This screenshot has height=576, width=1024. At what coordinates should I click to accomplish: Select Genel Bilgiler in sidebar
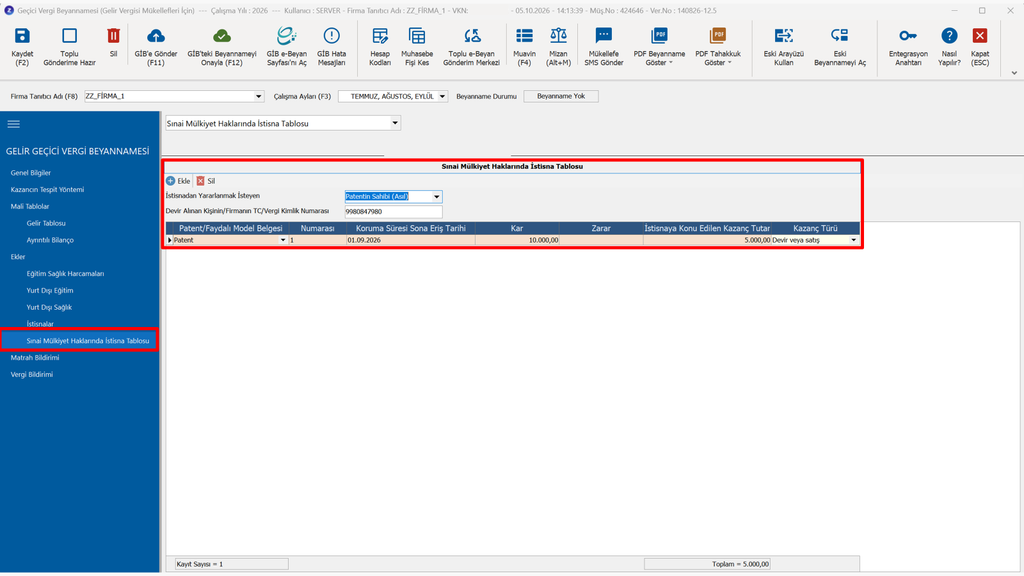pos(31,173)
